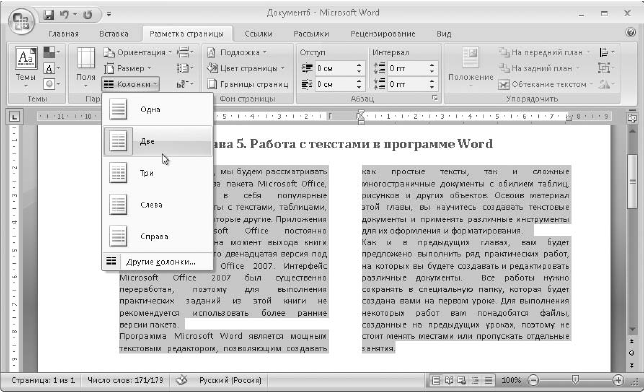Click the Границы страниц button
644x392 pixels.
(248, 84)
